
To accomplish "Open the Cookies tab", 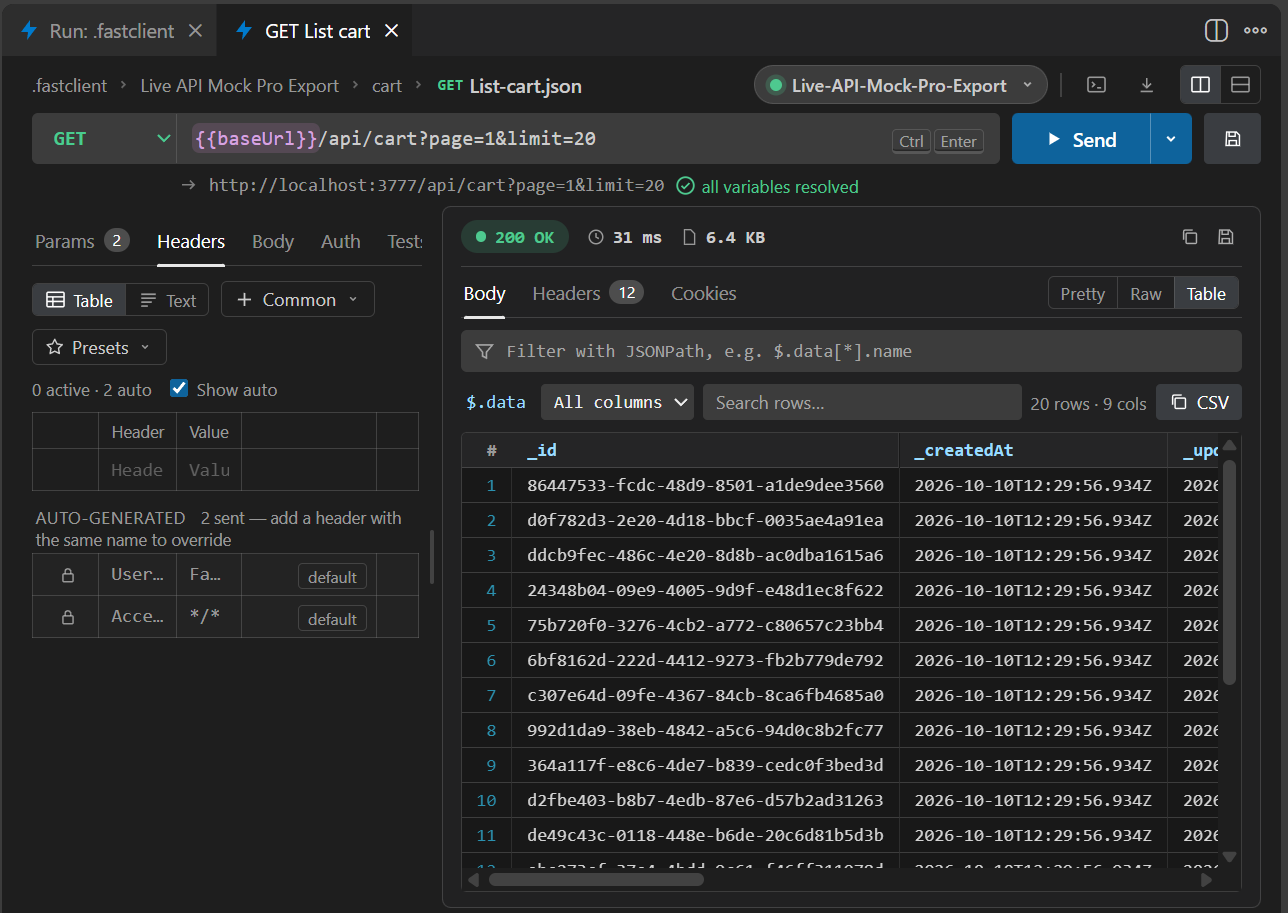I will tap(704, 293).
